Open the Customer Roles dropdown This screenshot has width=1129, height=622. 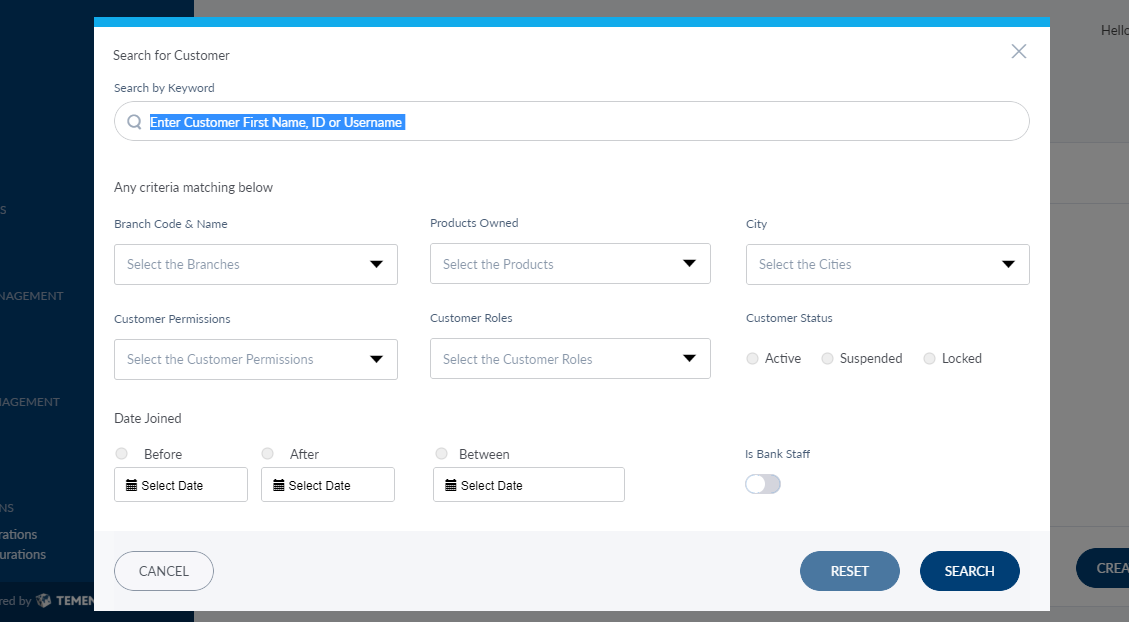coord(570,359)
